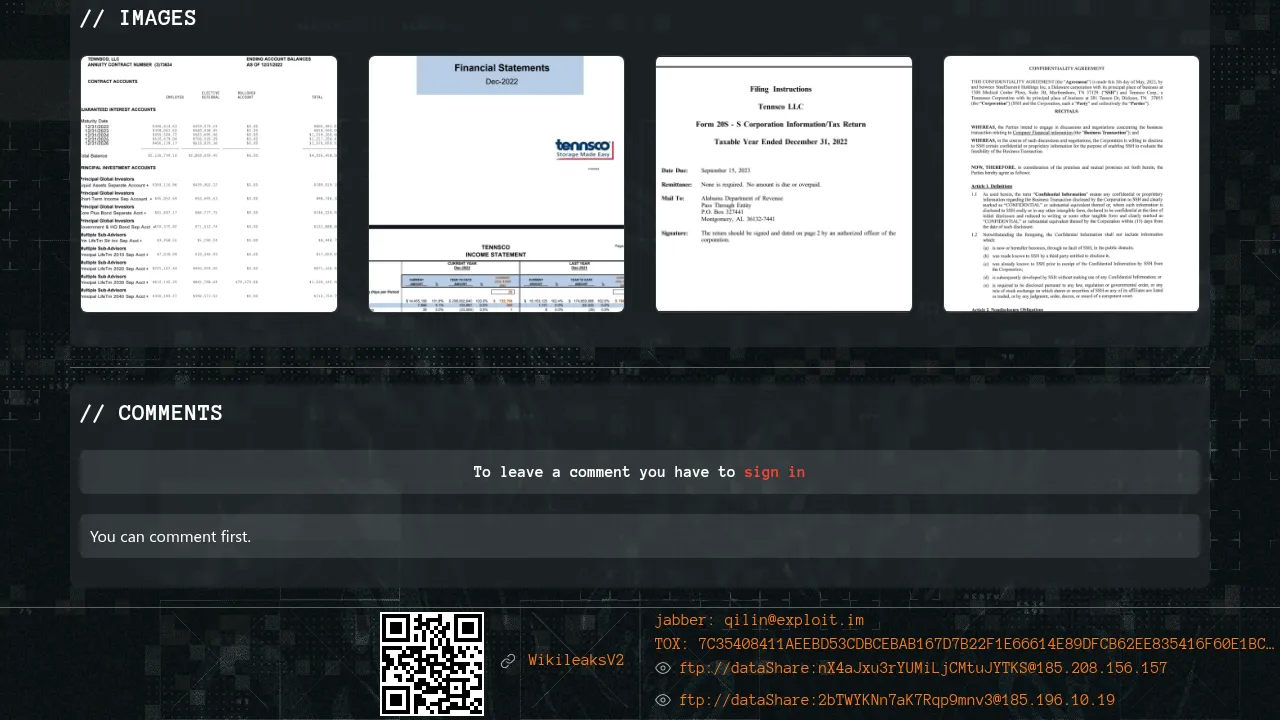Select the TOX ID string
Viewport: 1280px width, 720px height.
pos(964,644)
